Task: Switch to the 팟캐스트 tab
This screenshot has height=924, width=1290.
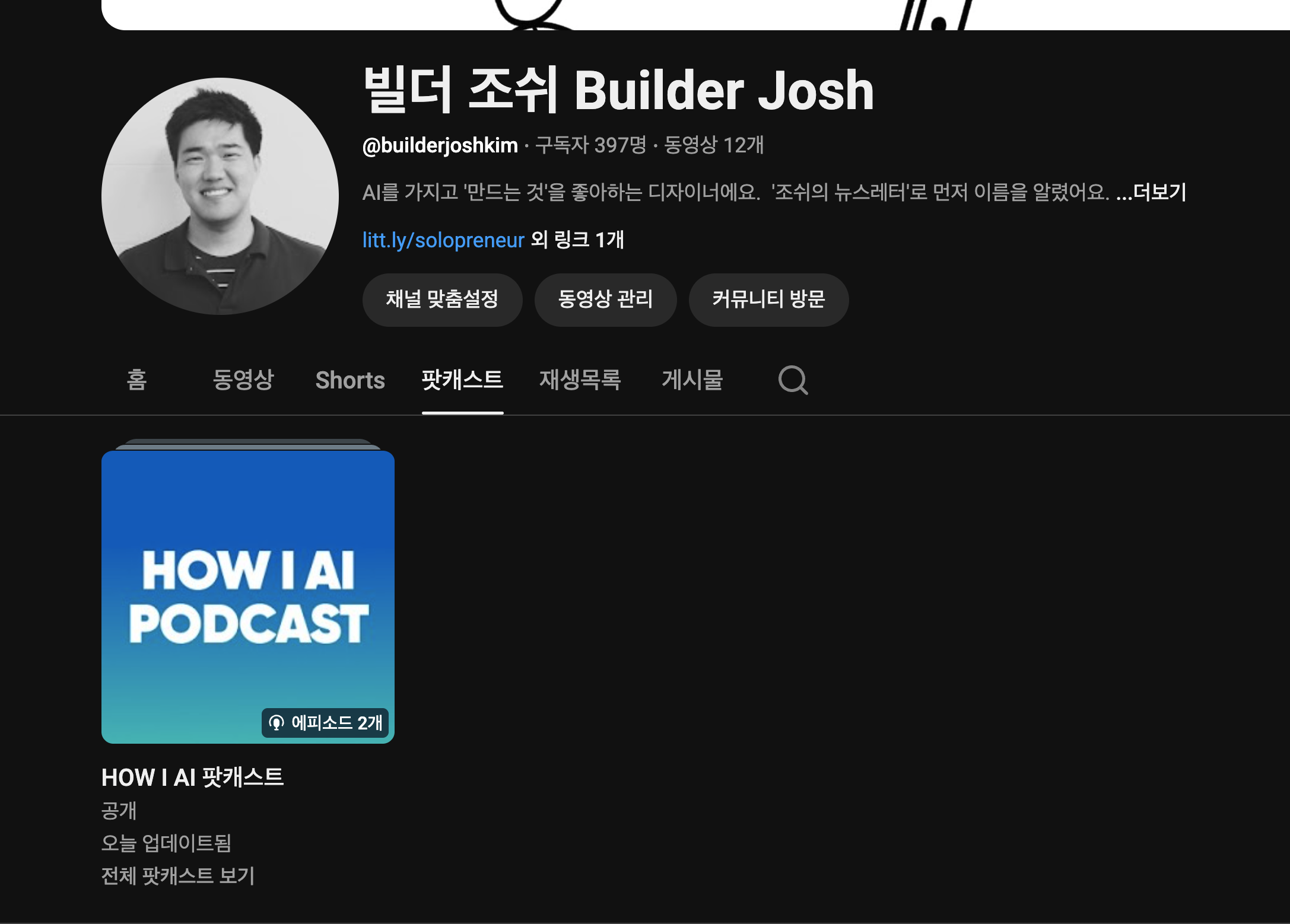Action: click(x=462, y=381)
